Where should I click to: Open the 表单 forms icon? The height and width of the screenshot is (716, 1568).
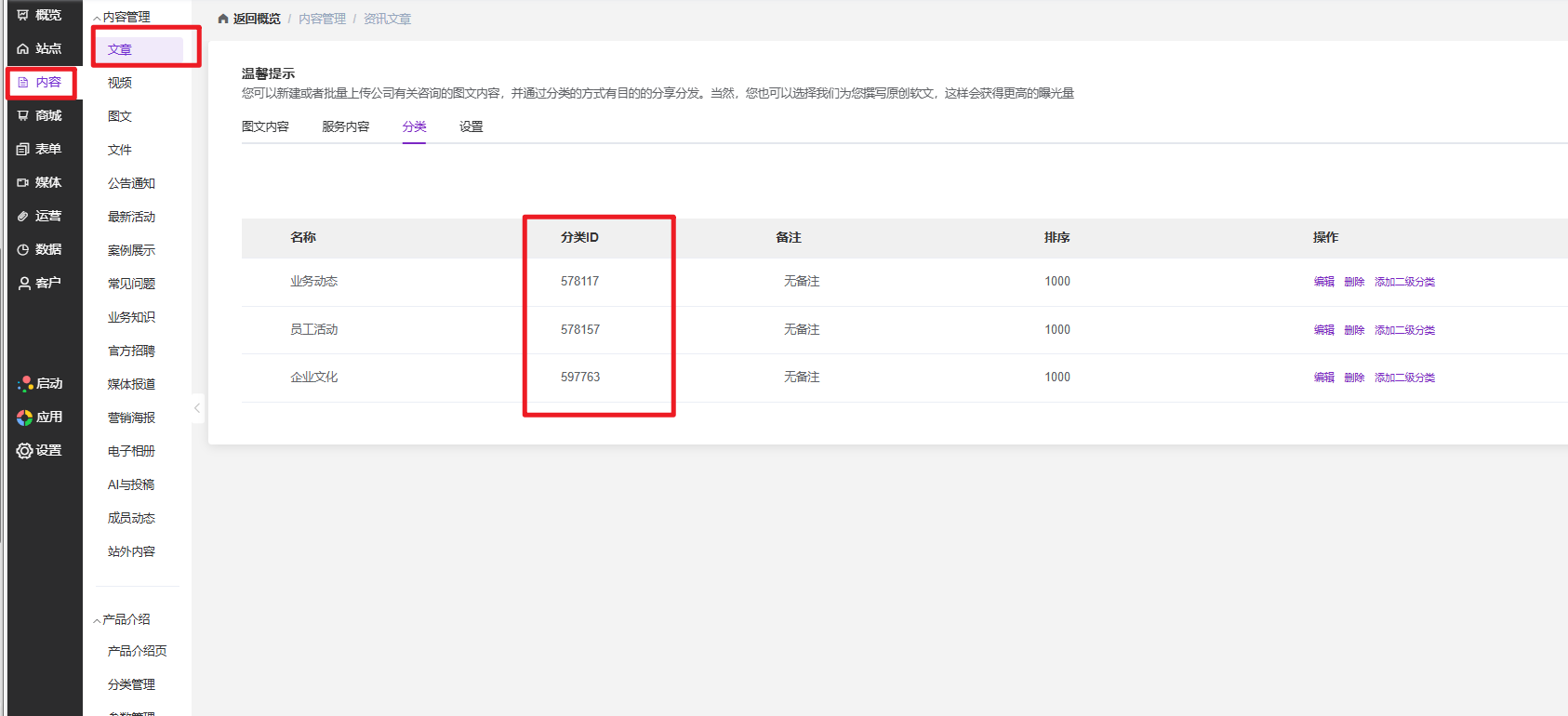pyautogui.click(x=23, y=149)
